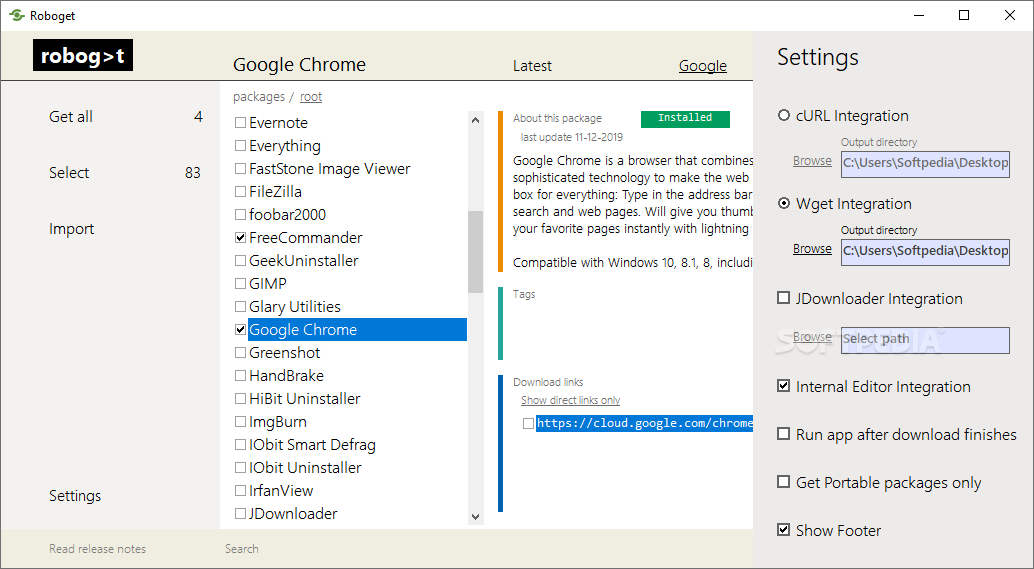This screenshot has height=569, width=1034.
Task: Check the cloud.google.com download link checkbox
Action: point(528,423)
